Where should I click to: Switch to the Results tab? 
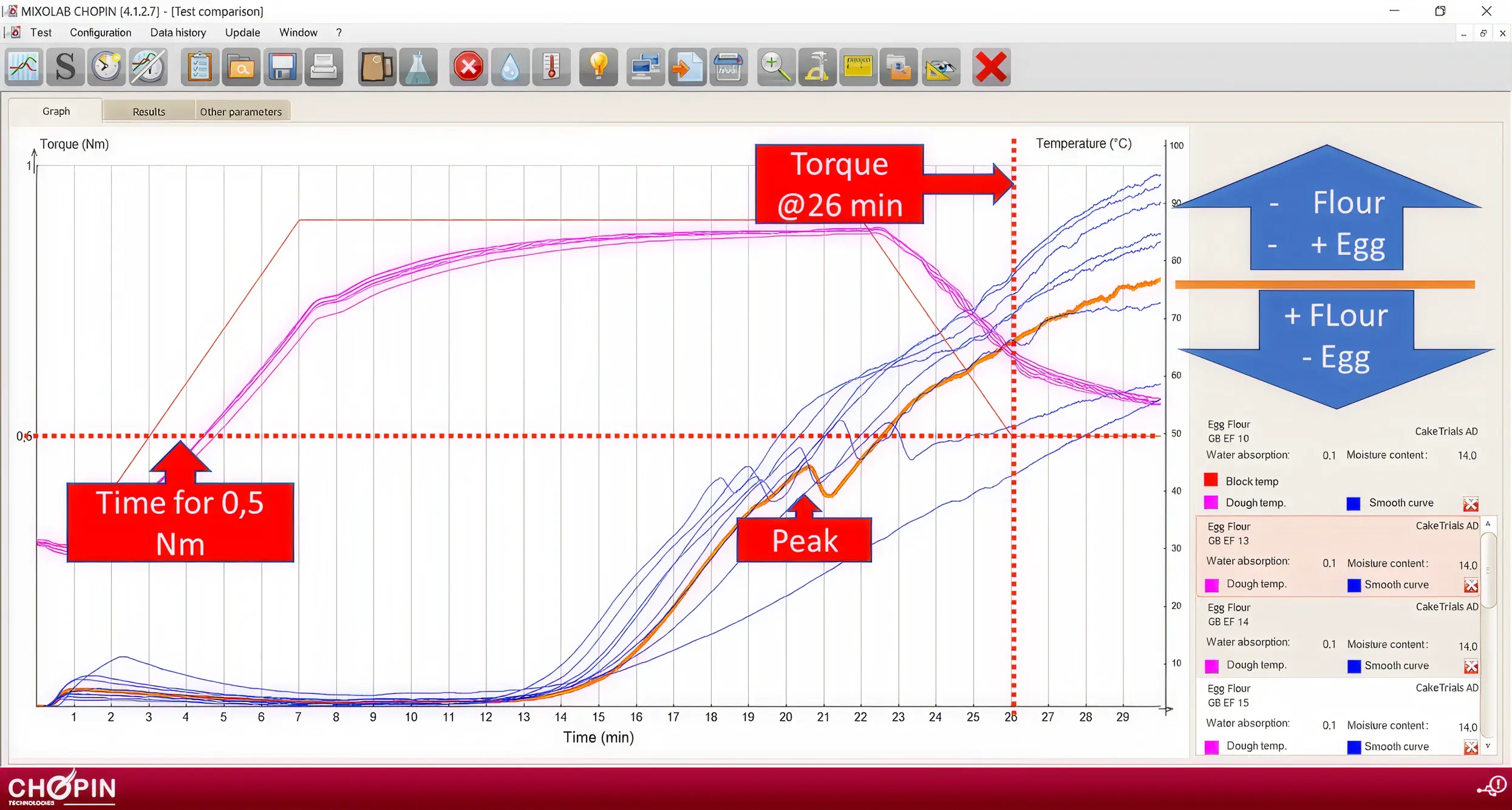[149, 112]
